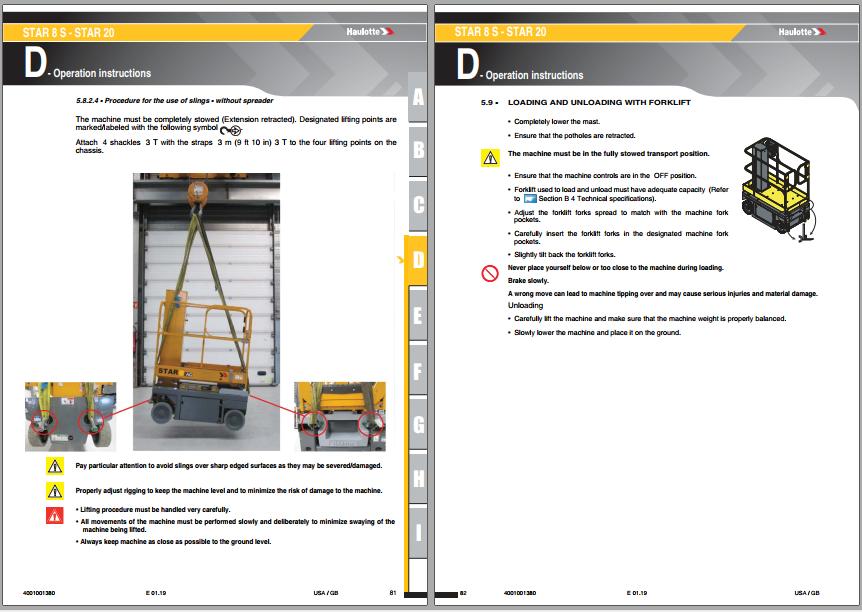The image size is (862, 612).
Task: Switch to section E side tab
Action: (x=418, y=316)
